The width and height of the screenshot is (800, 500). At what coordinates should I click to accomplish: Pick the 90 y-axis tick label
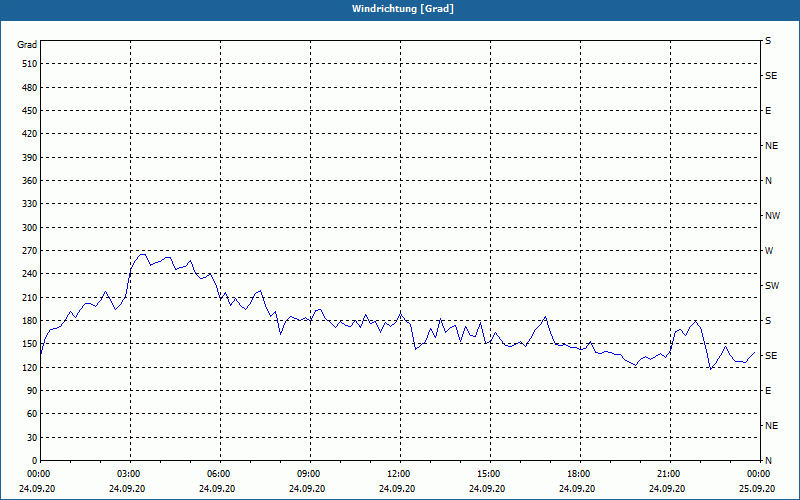[x=32, y=391]
